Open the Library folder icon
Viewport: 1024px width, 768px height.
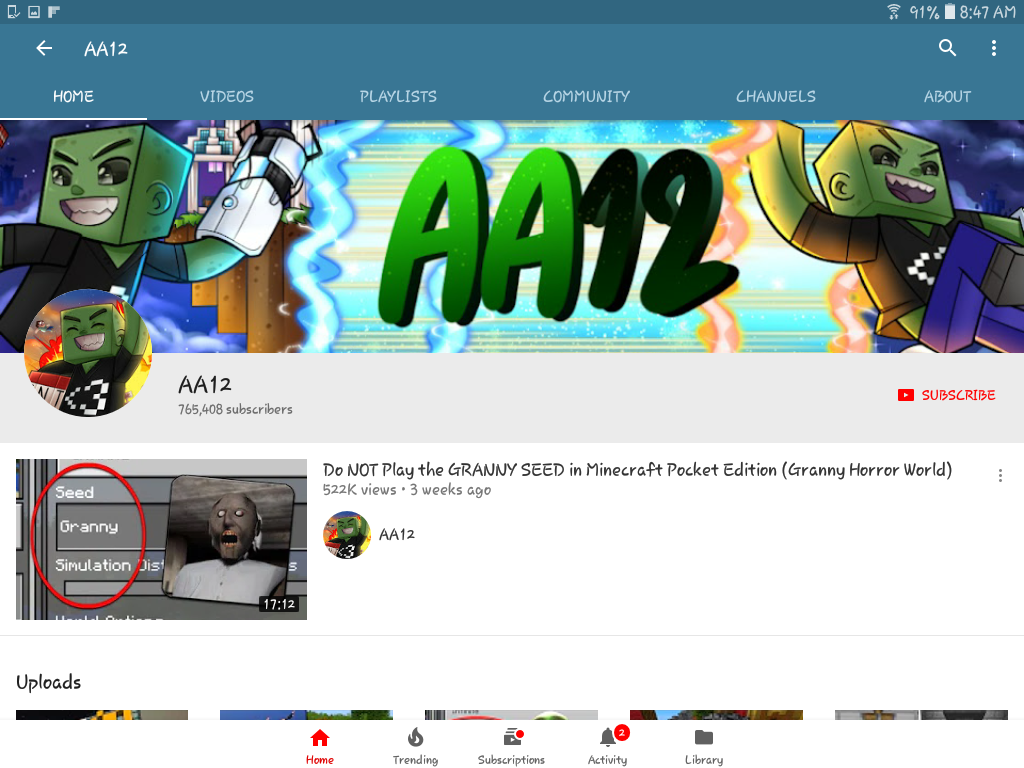pyautogui.click(x=703, y=746)
